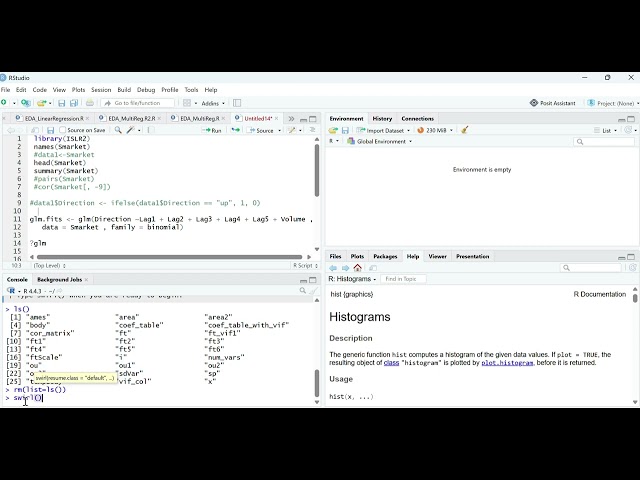Open the Session menu

point(101,90)
